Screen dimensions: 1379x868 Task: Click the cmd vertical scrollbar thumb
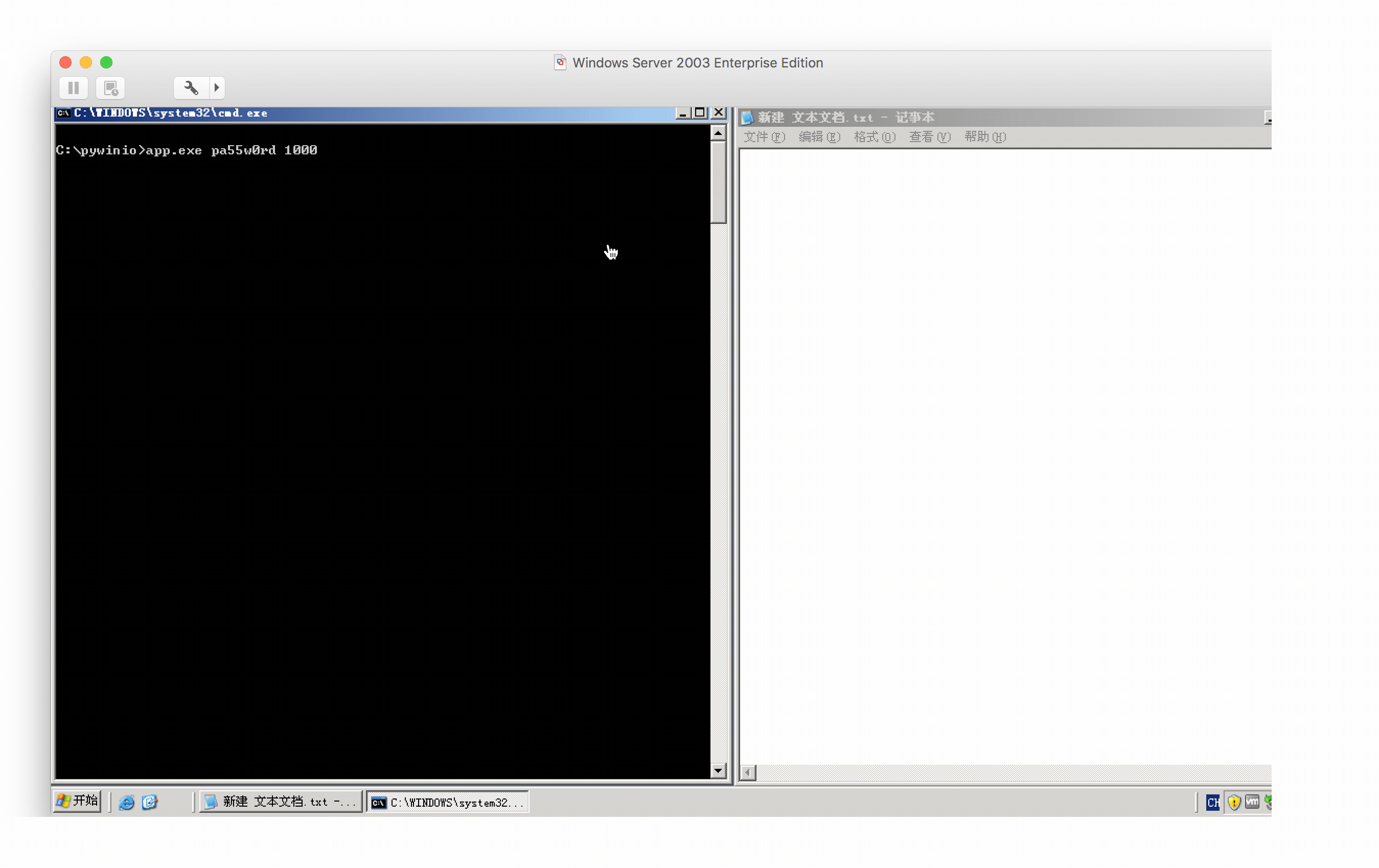[718, 182]
